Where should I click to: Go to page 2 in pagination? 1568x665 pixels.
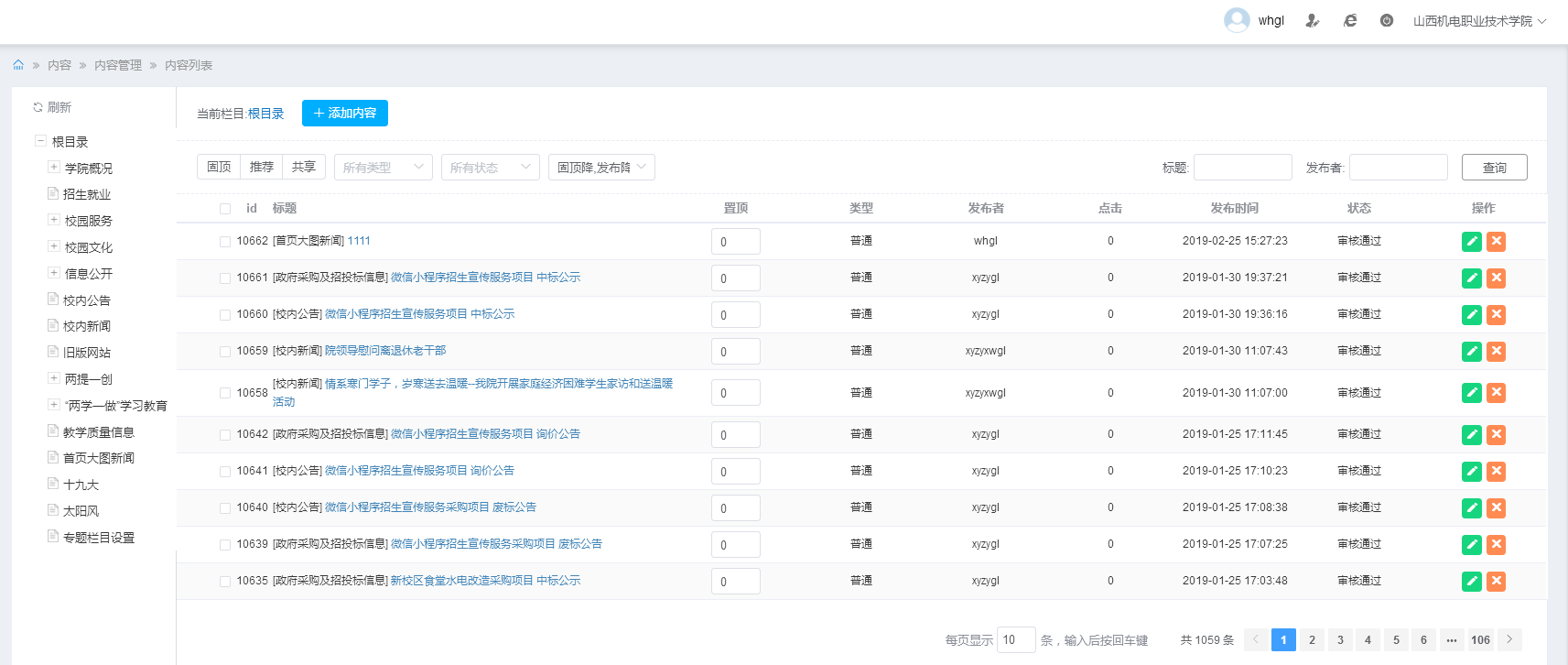tap(1312, 640)
